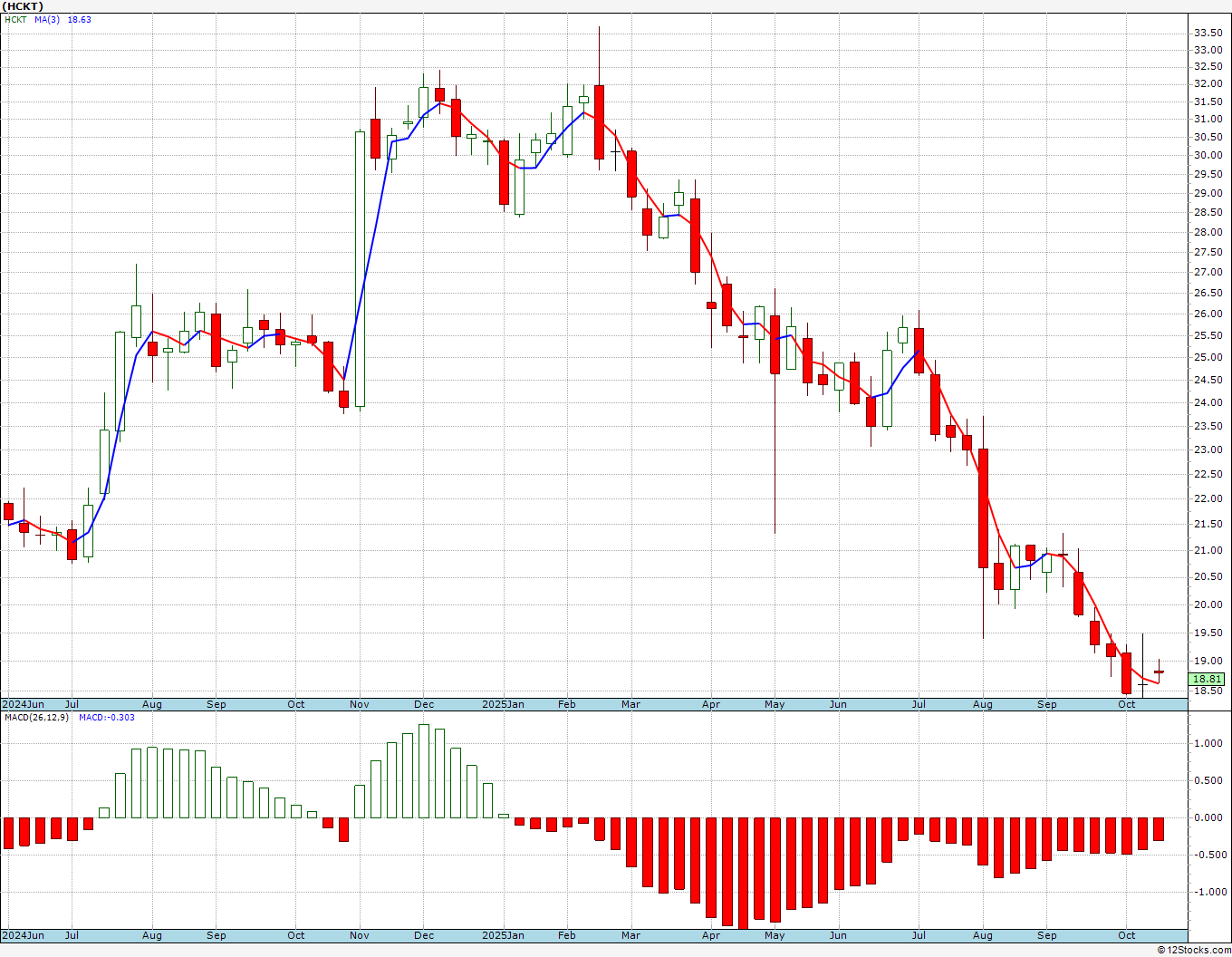Click the tall green November 2024 breakout candle

click(360, 269)
